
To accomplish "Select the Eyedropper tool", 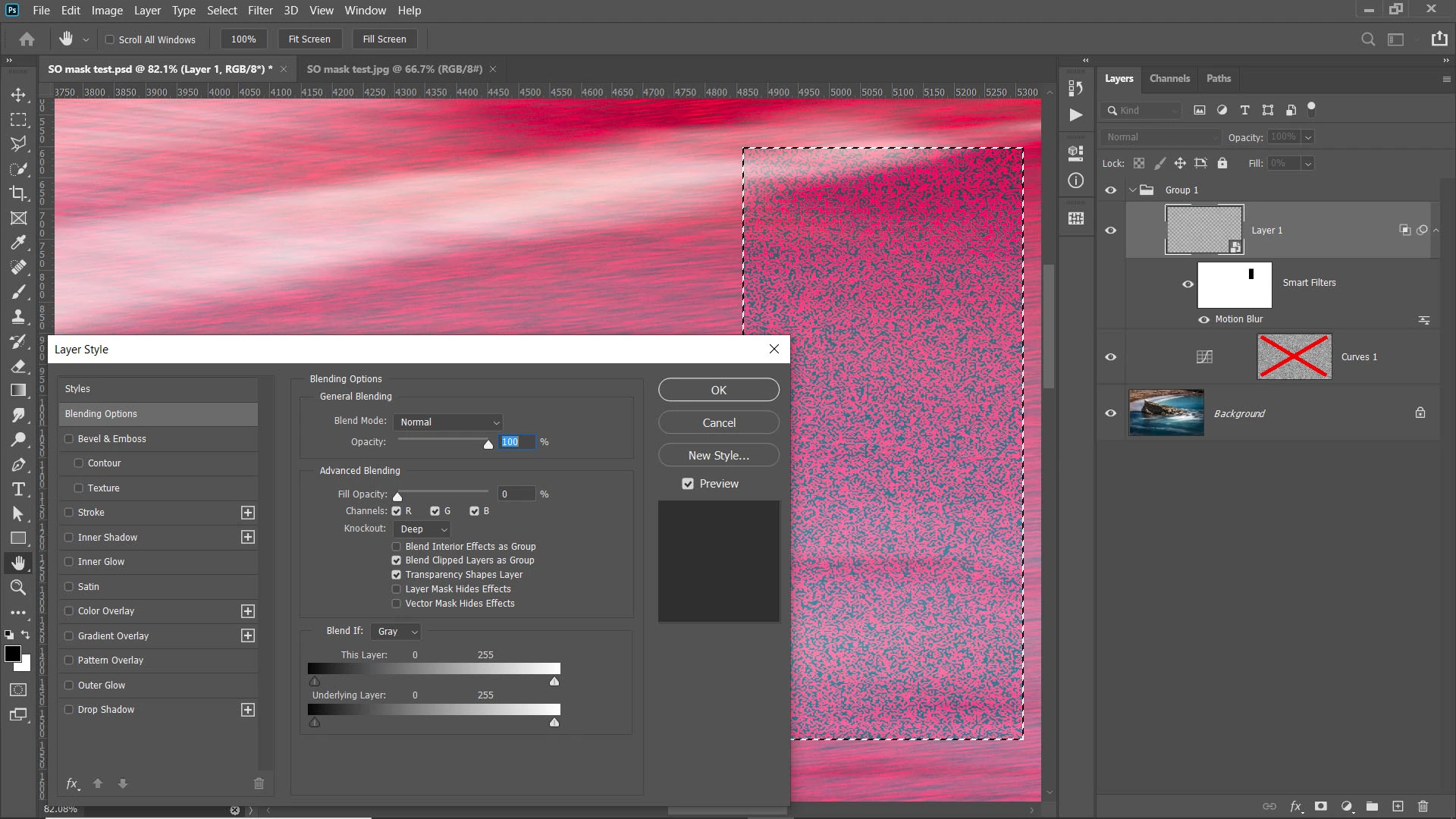I will coord(18,243).
